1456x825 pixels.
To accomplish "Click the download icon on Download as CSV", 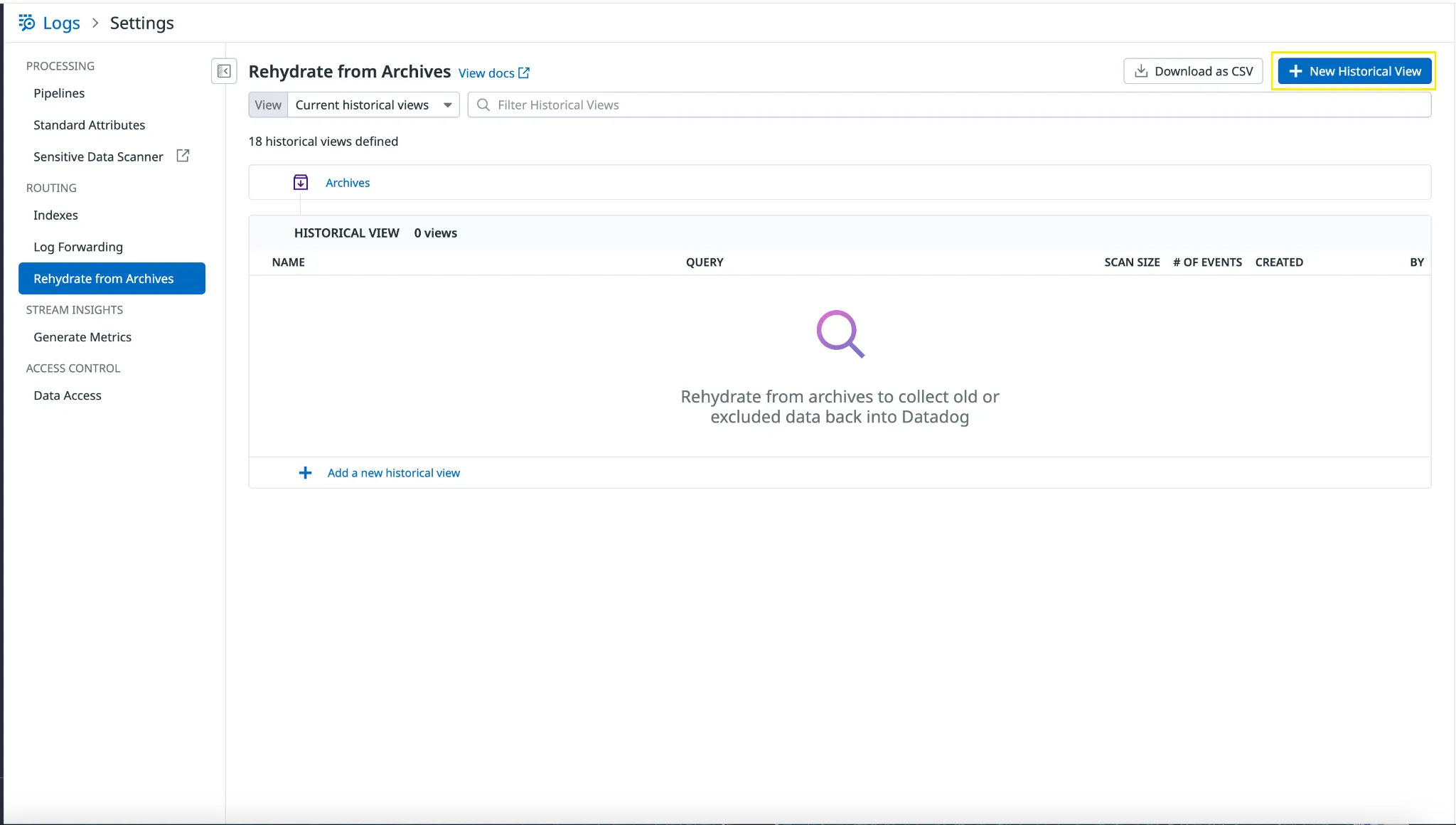I will click(1141, 71).
